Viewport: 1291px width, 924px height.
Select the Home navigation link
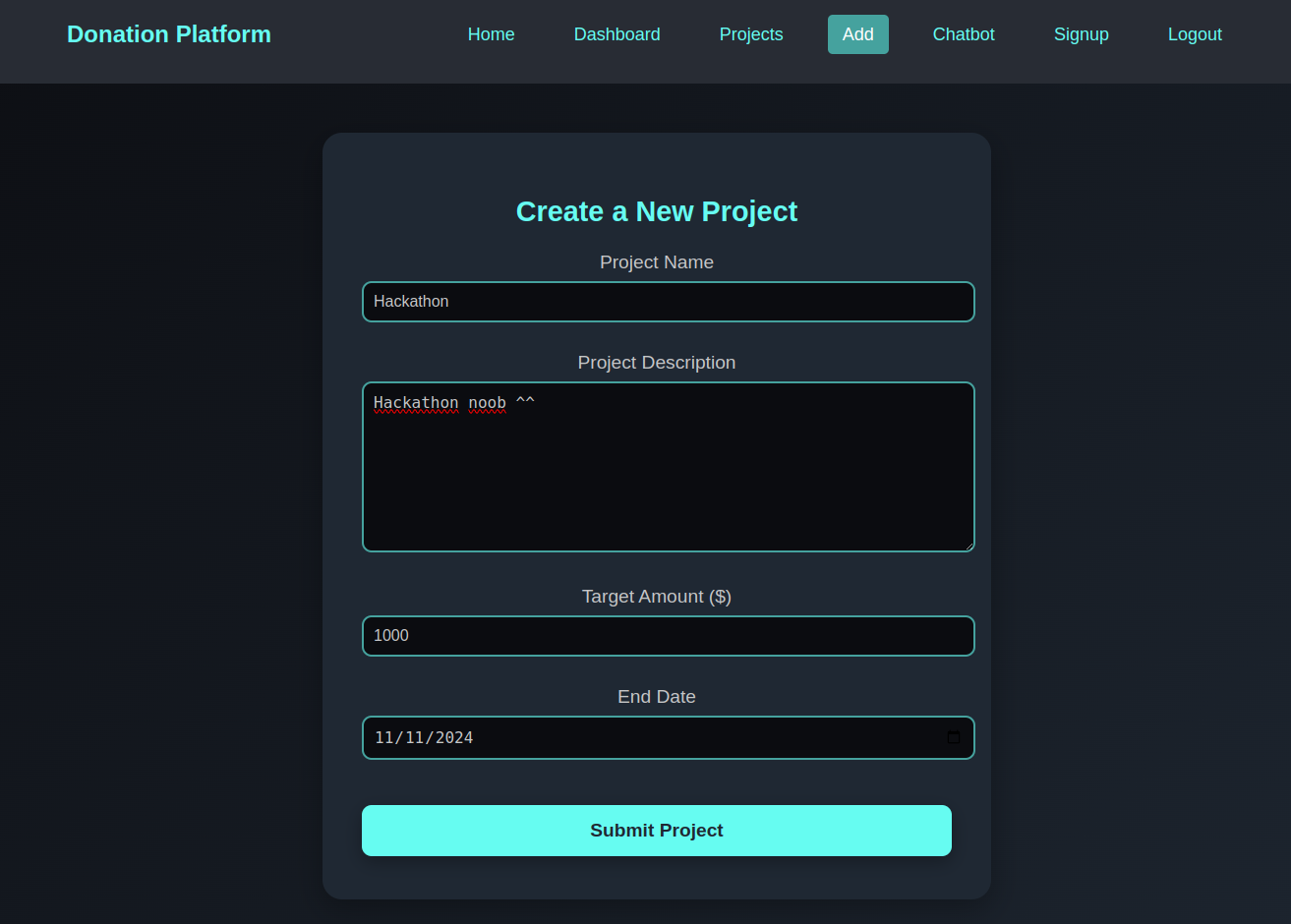pos(491,33)
